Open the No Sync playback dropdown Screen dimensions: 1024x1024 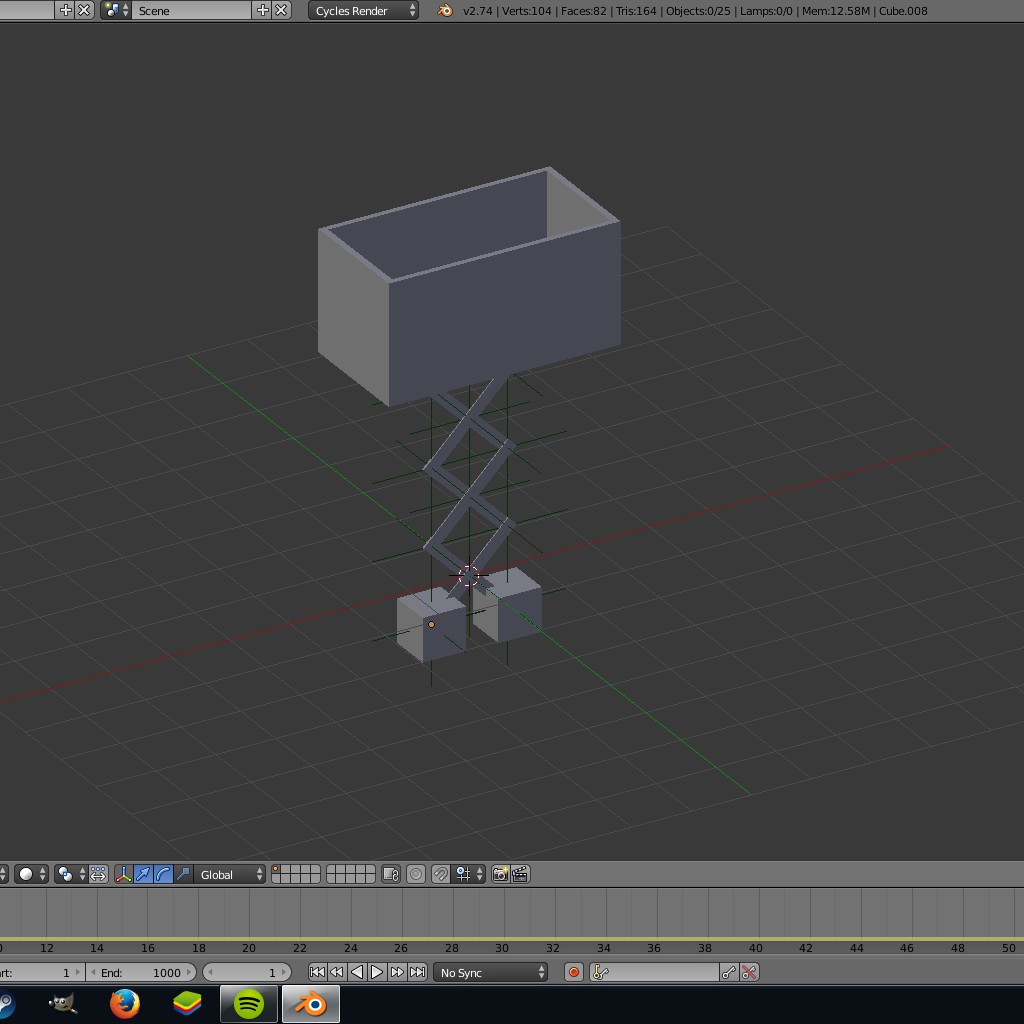coord(490,971)
